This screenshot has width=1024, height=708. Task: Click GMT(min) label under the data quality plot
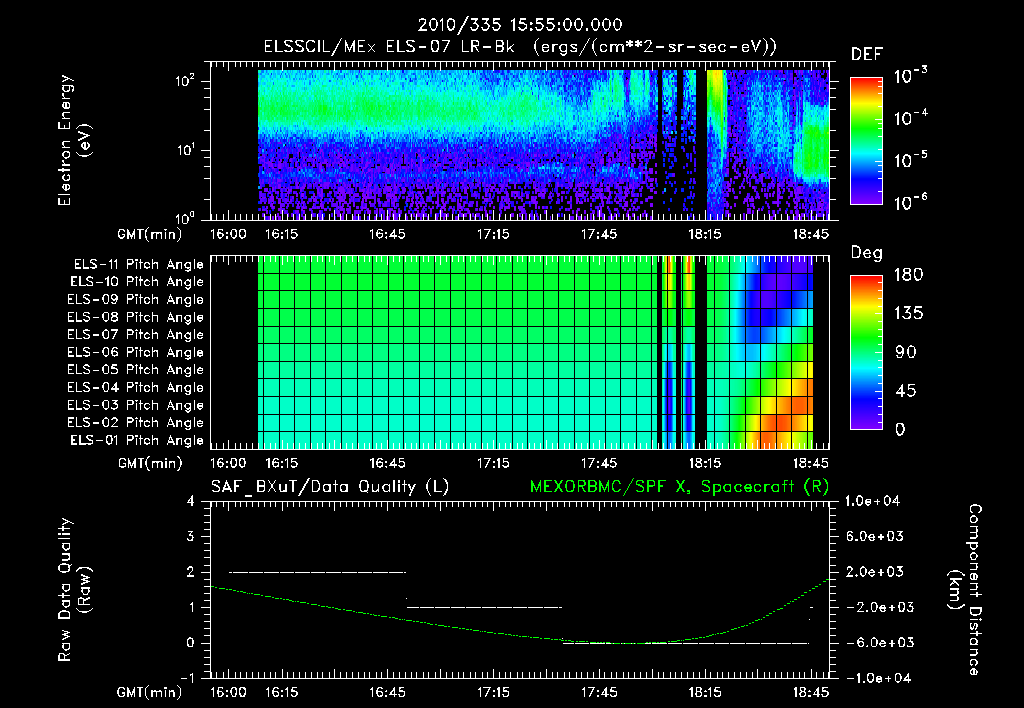150,693
